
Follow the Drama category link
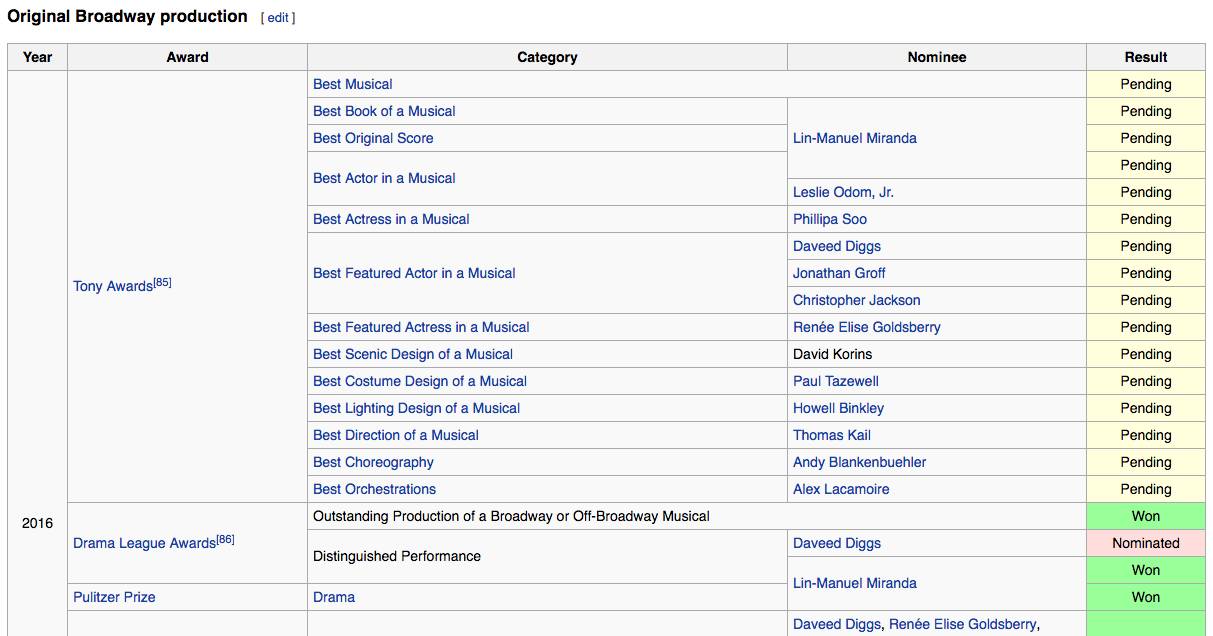click(x=334, y=597)
